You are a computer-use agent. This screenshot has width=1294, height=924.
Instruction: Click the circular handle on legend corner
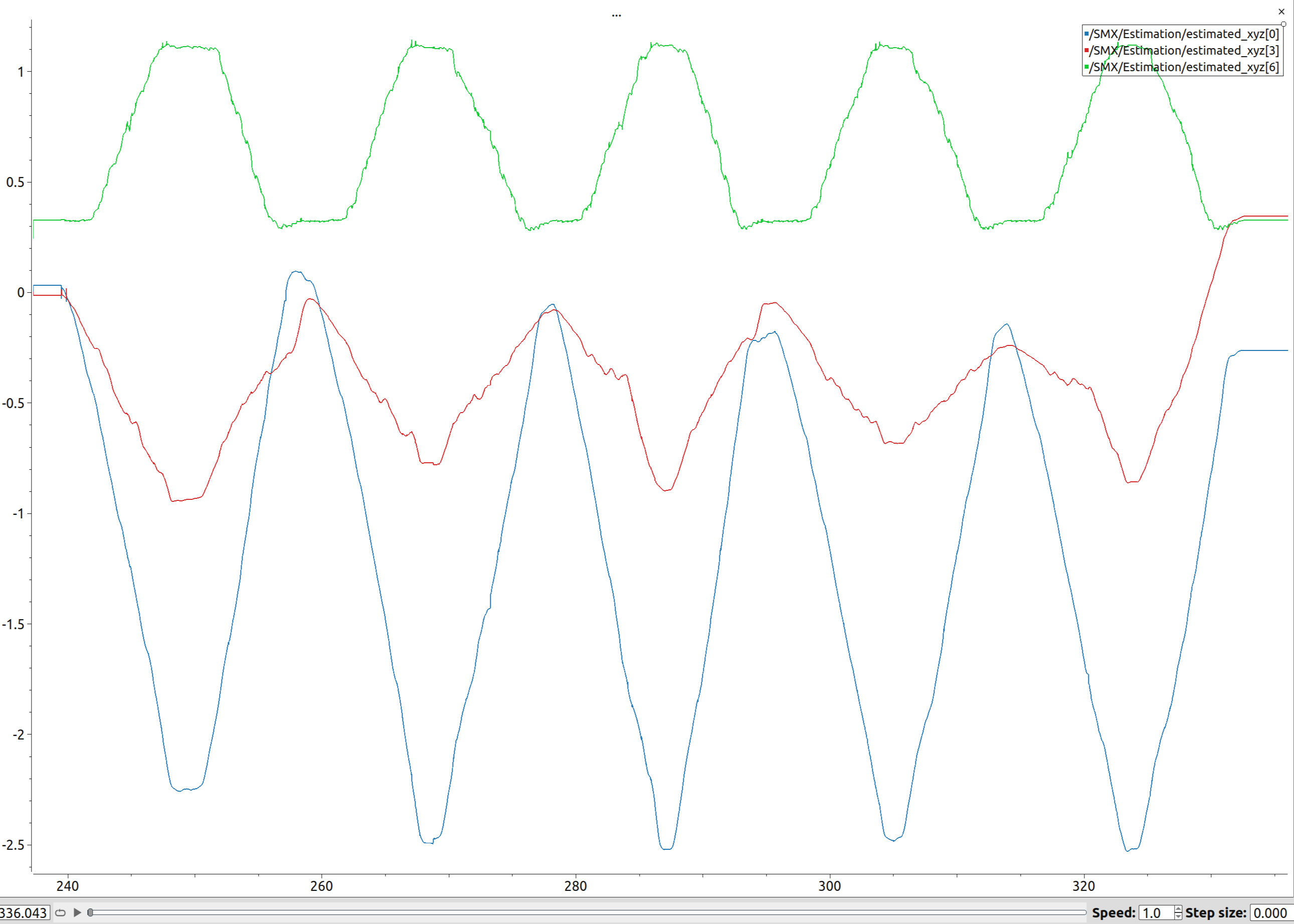pyautogui.click(x=1283, y=25)
